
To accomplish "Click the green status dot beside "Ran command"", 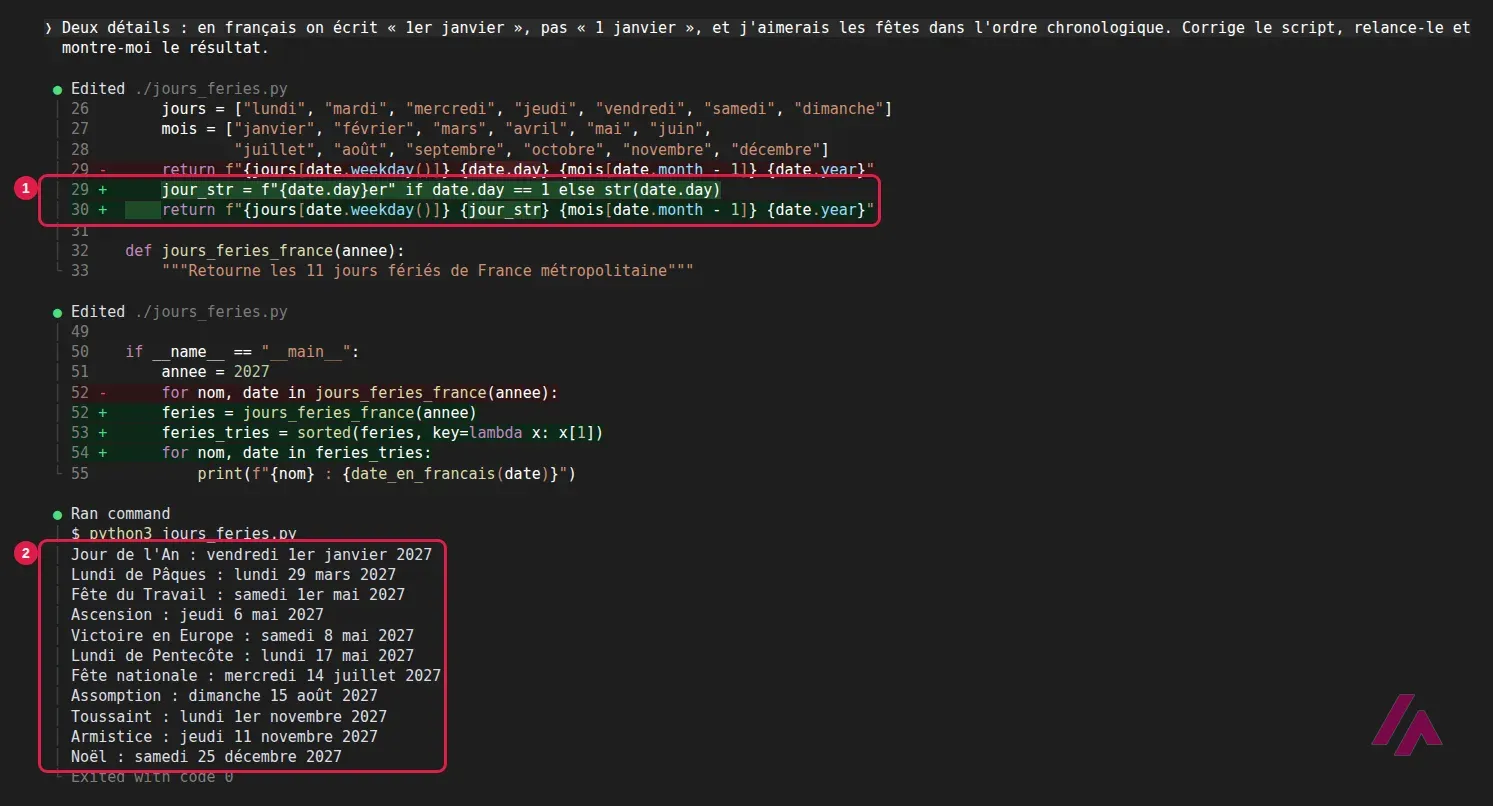I will pyautogui.click(x=58, y=514).
